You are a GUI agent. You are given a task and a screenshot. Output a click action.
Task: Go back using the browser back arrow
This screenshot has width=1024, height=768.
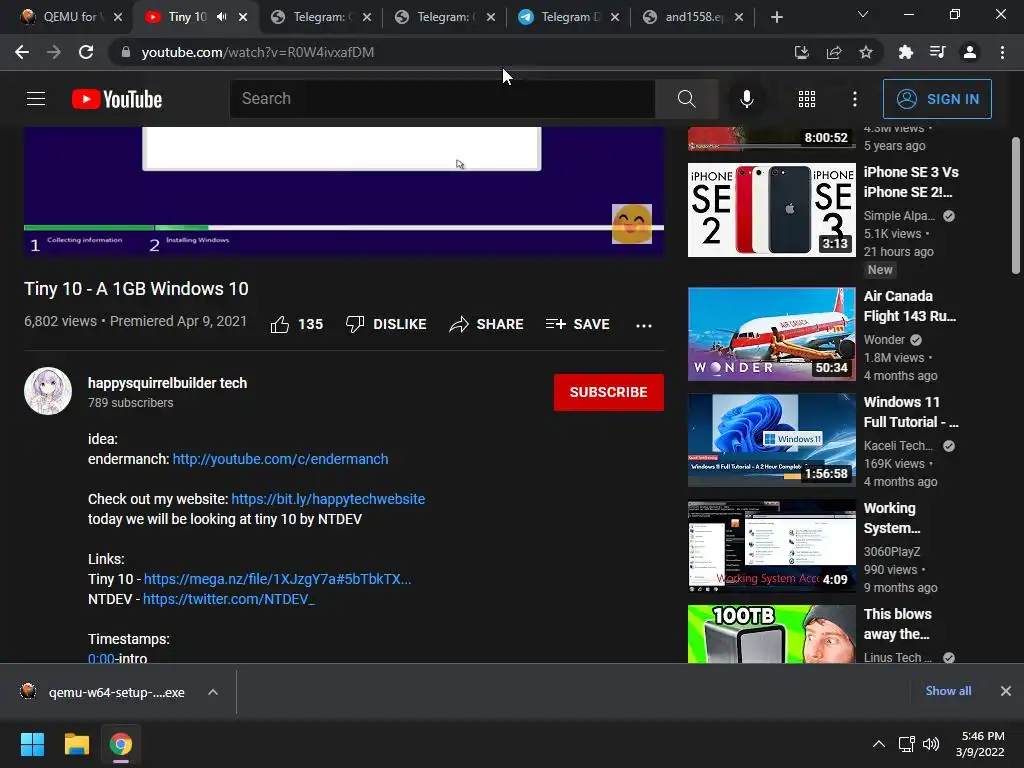[x=22, y=52]
